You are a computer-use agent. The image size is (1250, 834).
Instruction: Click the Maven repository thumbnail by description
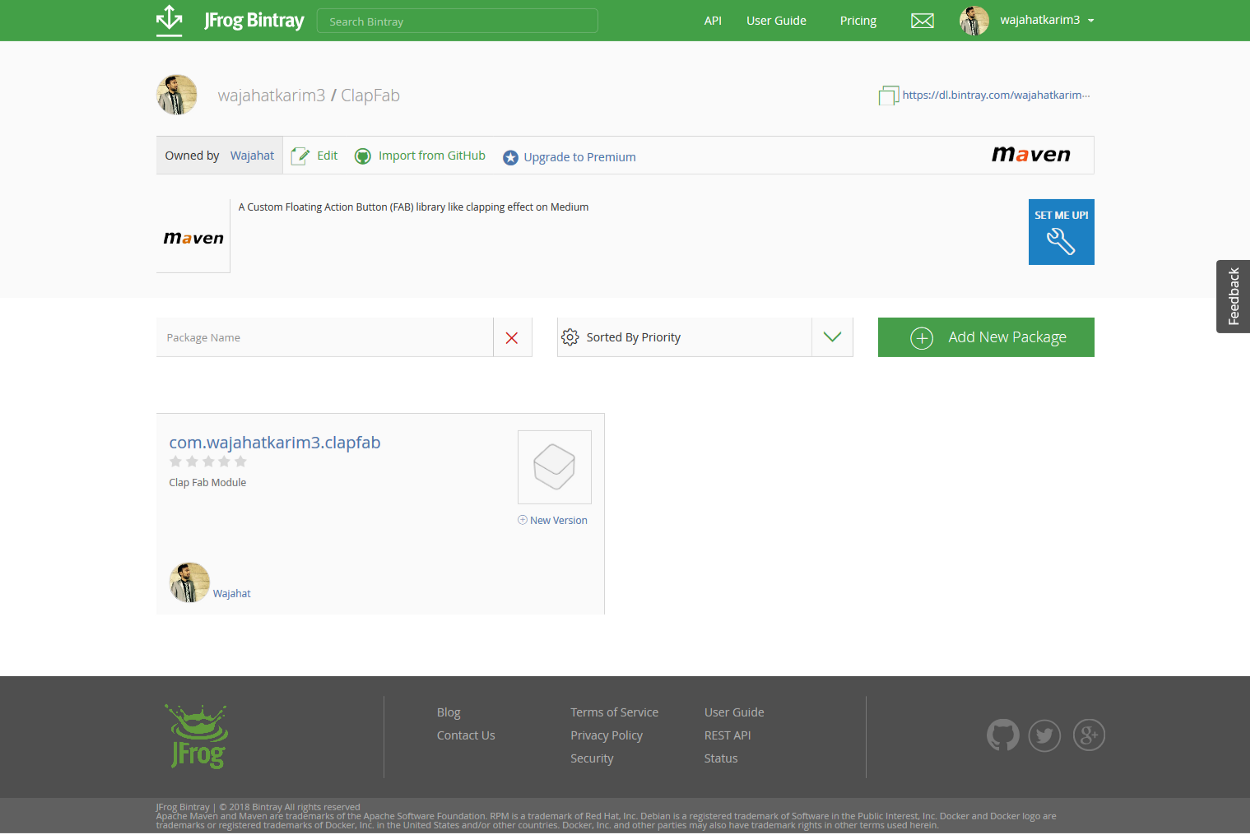tap(193, 237)
